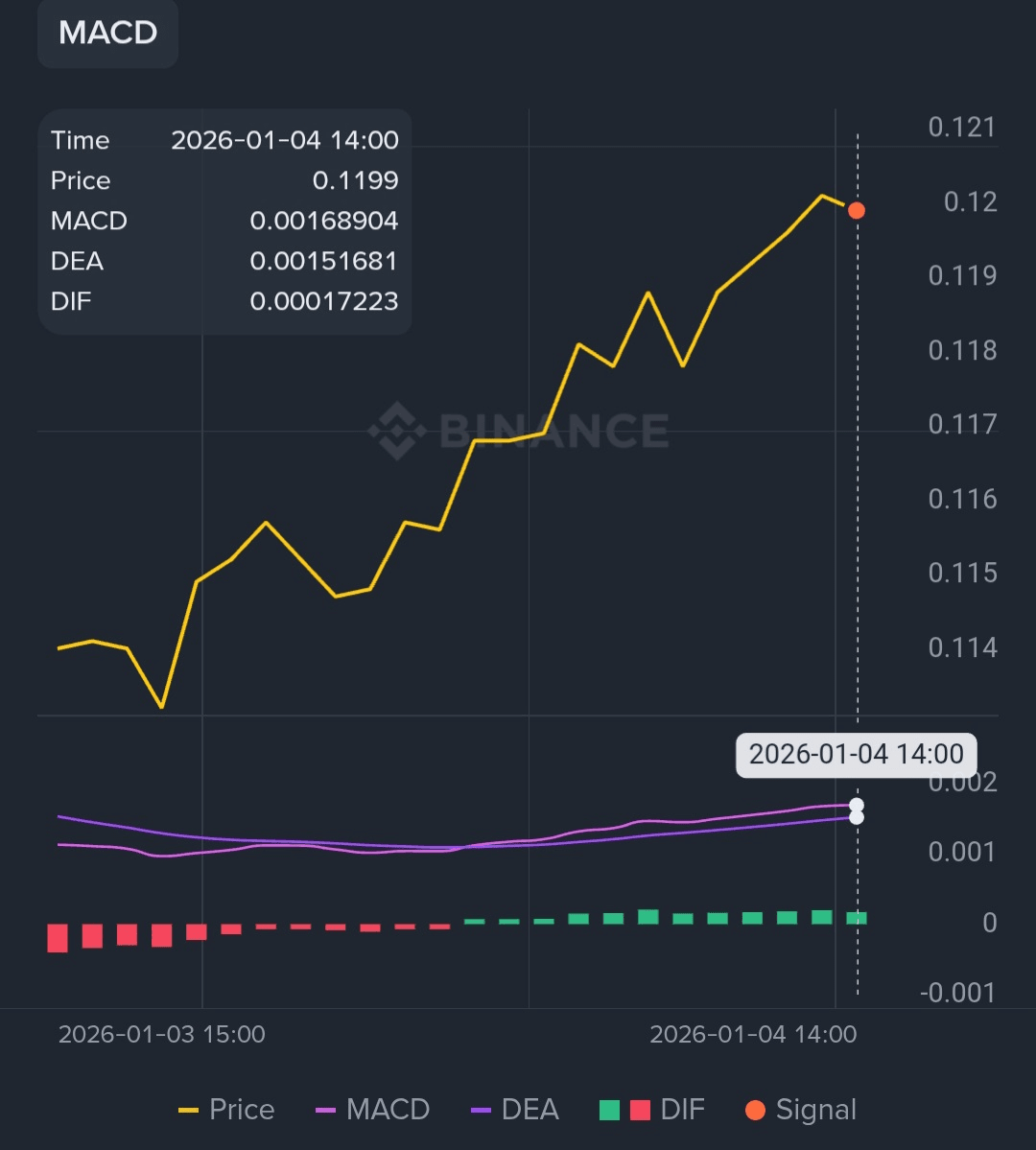The image size is (1036, 1150).
Task: Click the red DIF swatch in legend
Action: (x=640, y=1111)
